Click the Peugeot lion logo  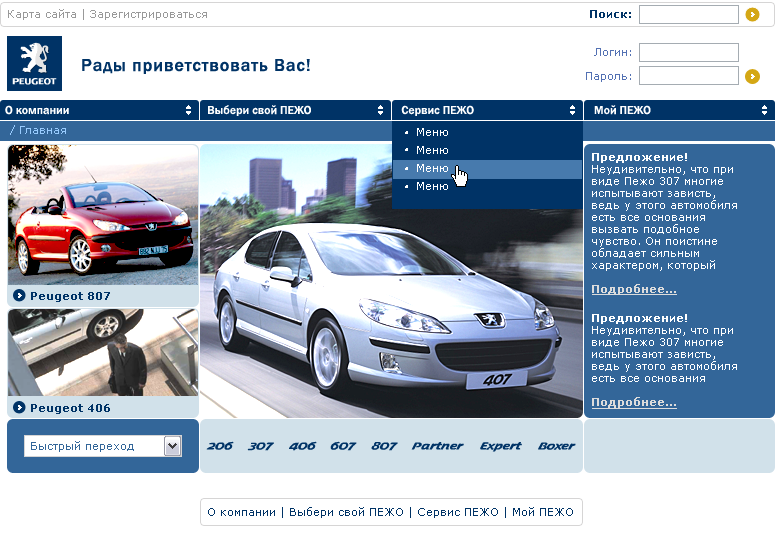(34, 63)
